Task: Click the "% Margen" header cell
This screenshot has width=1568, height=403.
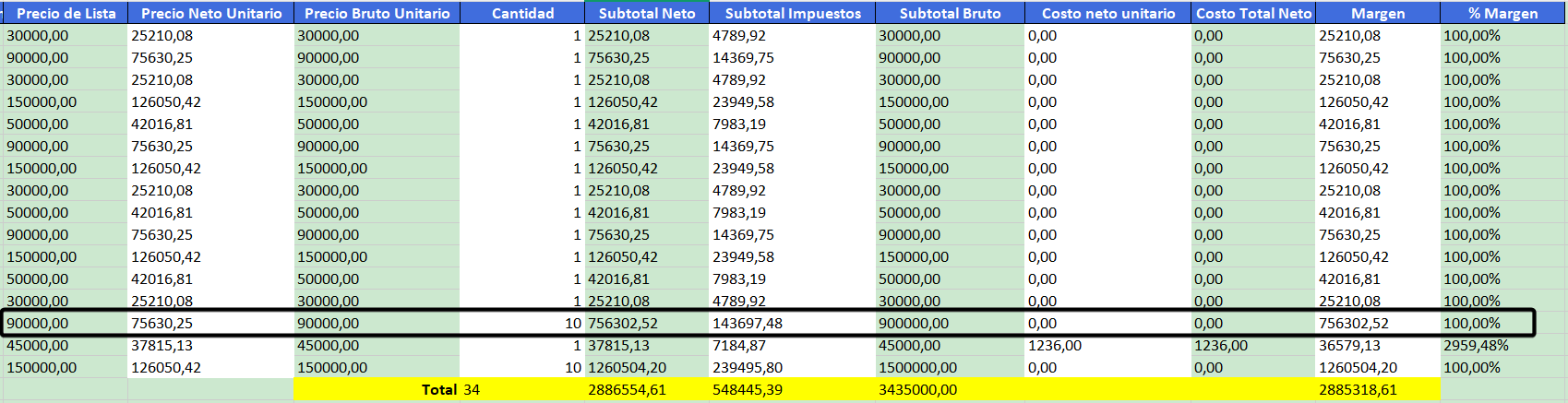Action: tap(1502, 13)
